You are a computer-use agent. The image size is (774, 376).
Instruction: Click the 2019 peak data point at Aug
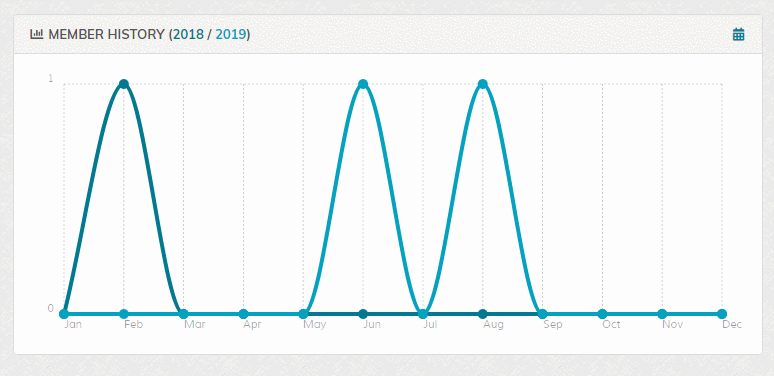pos(483,84)
